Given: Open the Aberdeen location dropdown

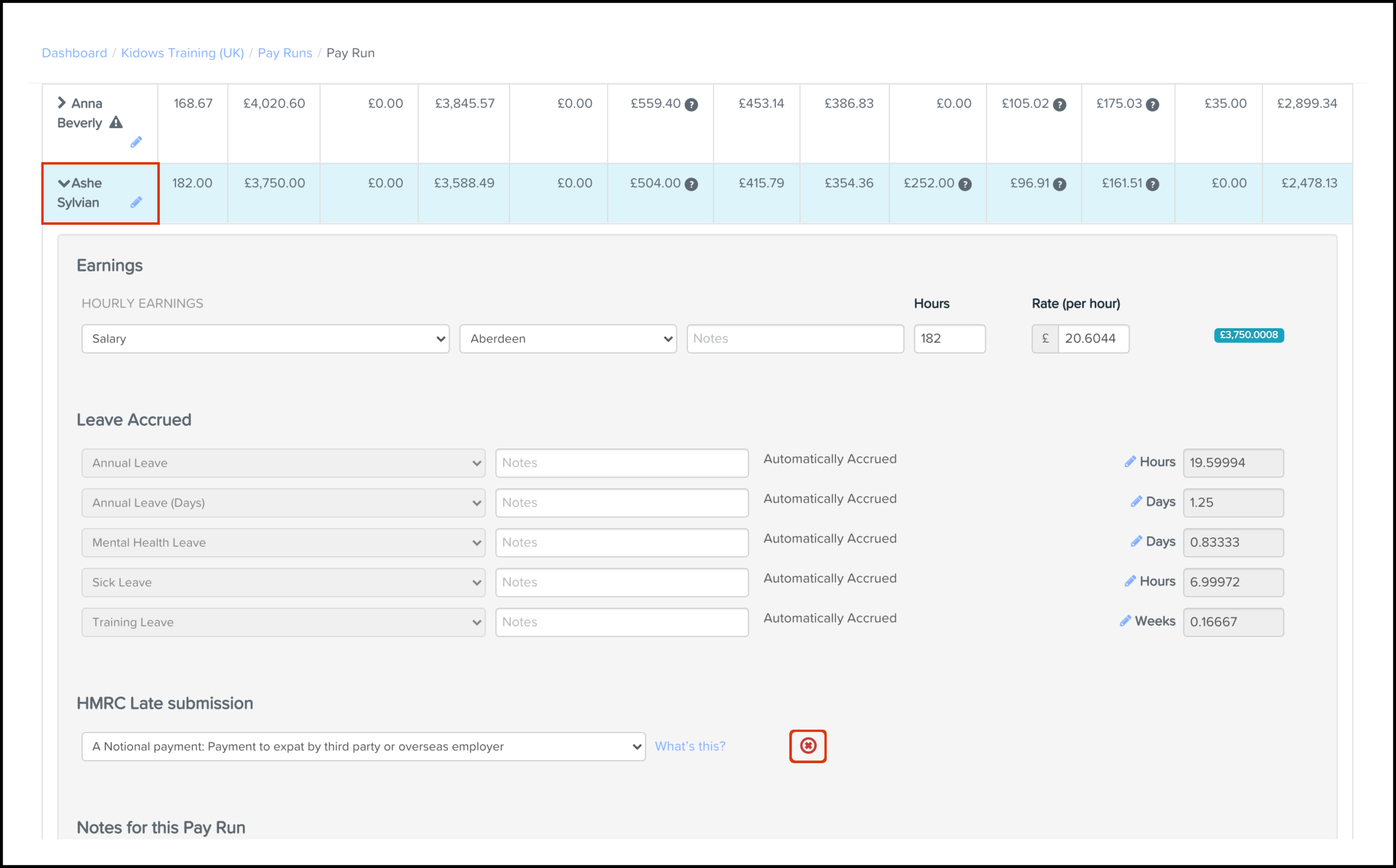Looking at the screenshot, I should click(x=567, y=339).
